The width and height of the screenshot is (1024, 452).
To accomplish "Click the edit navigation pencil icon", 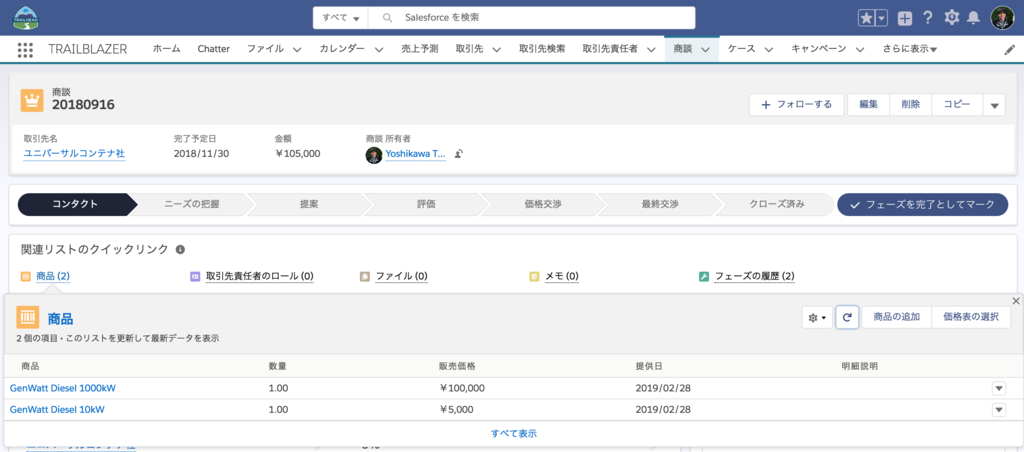I will click(1010, 50).
